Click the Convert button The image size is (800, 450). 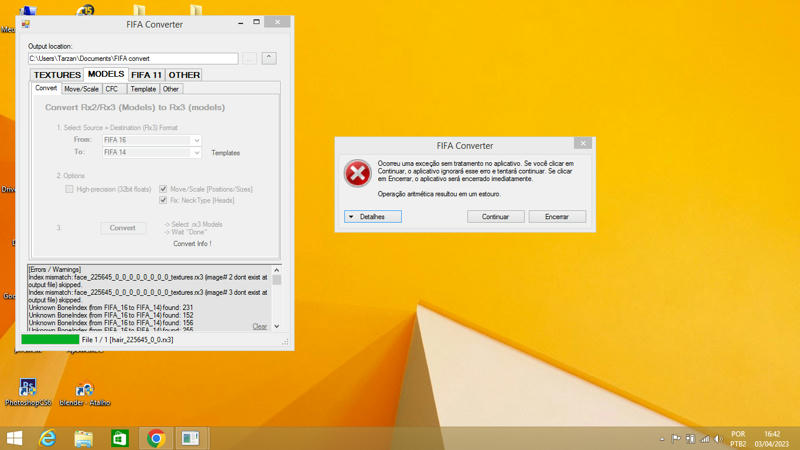[122, 228]
